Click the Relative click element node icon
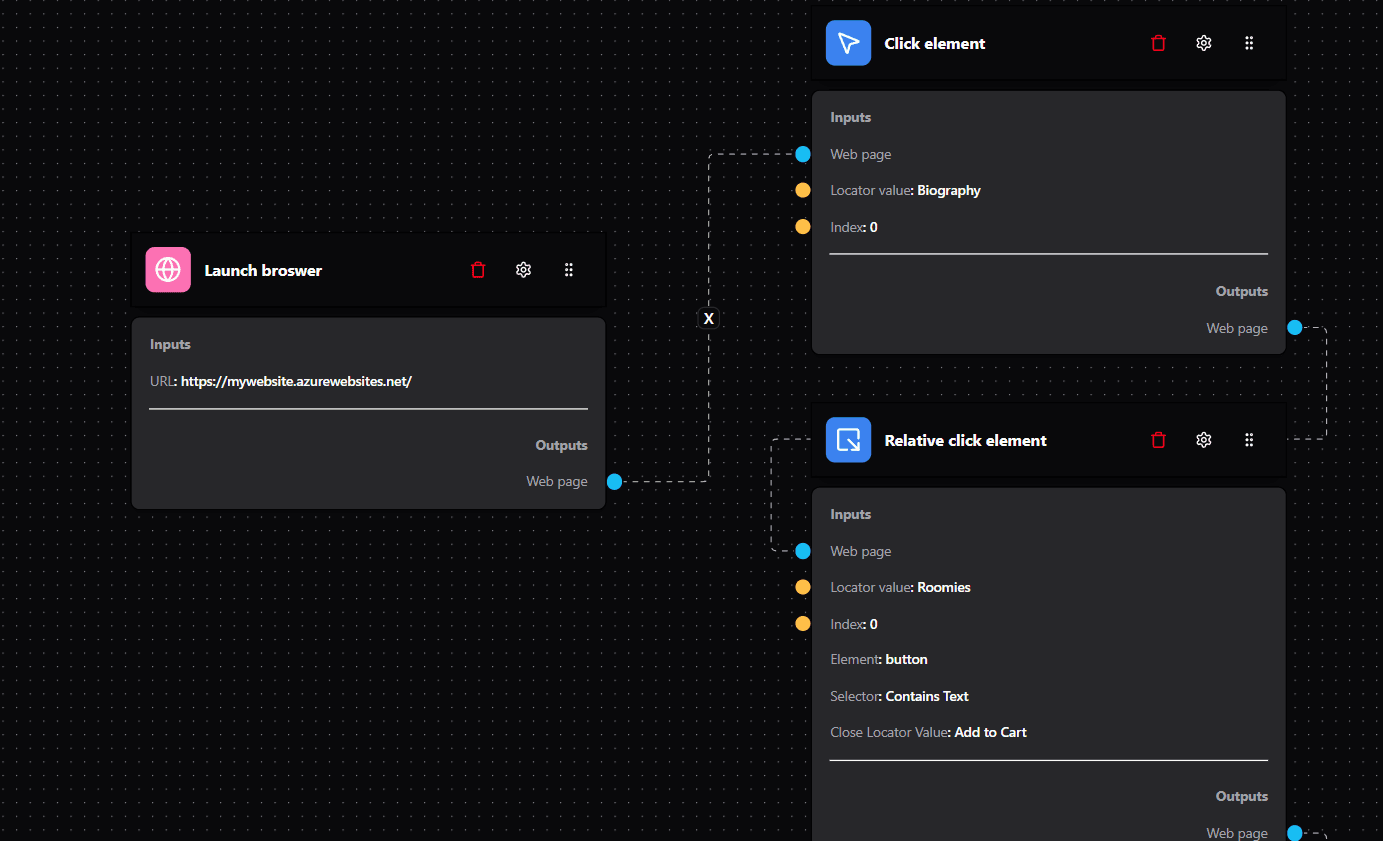Viewport: 1383px width, 841px height. click(x=848, y=440)
